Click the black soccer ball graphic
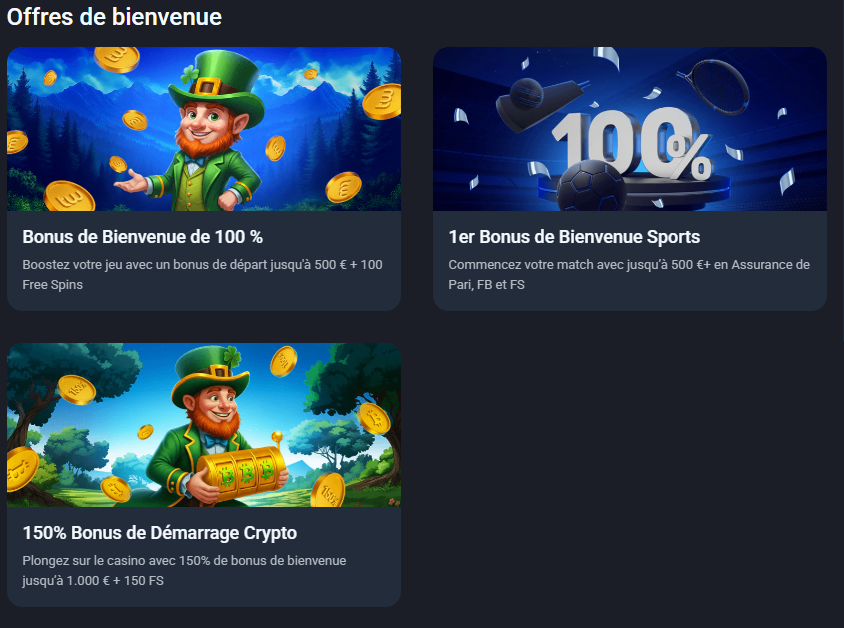Screen dimensions: 844x628 (591, 186)
